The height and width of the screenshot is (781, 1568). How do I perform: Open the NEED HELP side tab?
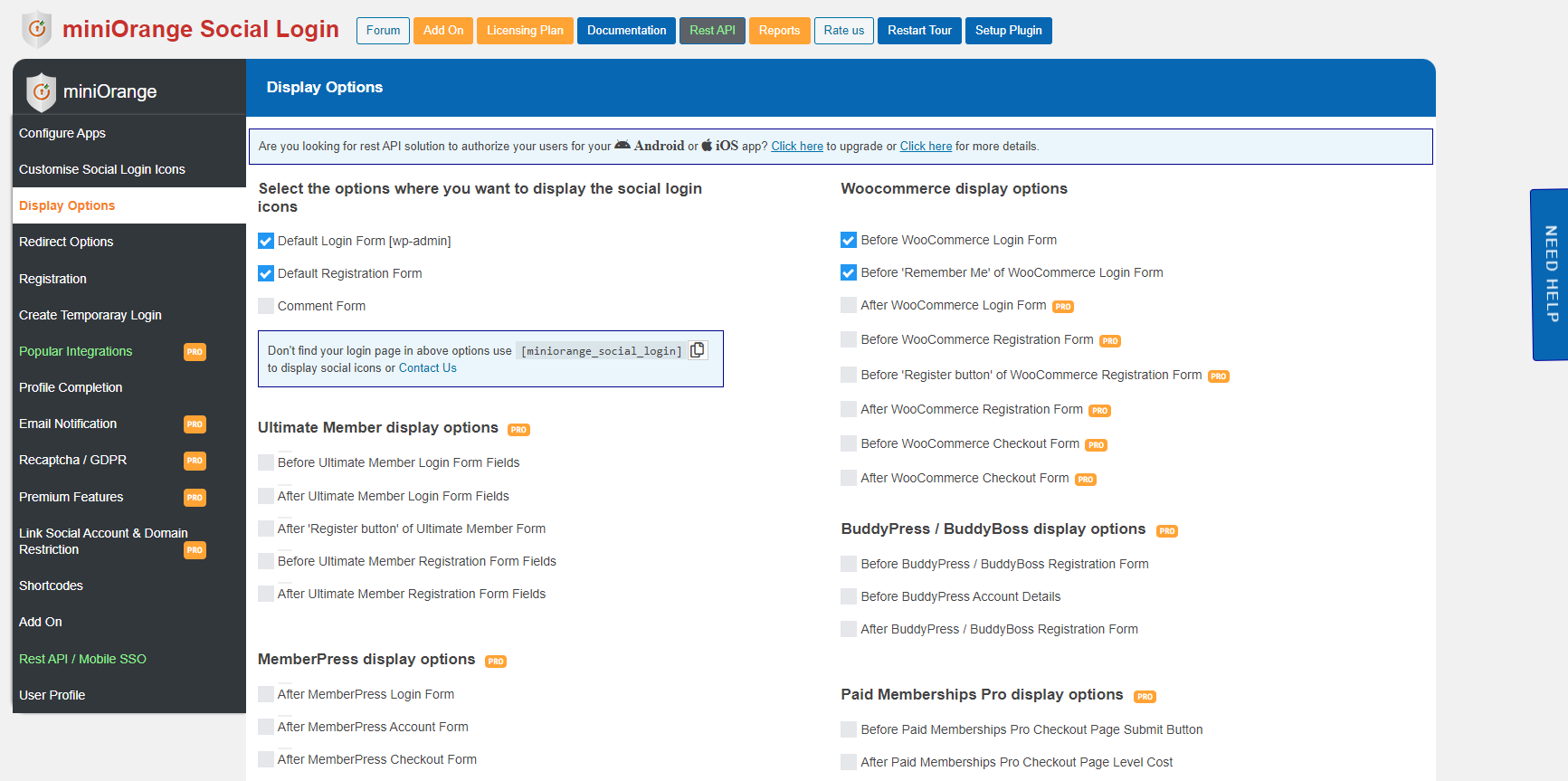coord(1550,274)
